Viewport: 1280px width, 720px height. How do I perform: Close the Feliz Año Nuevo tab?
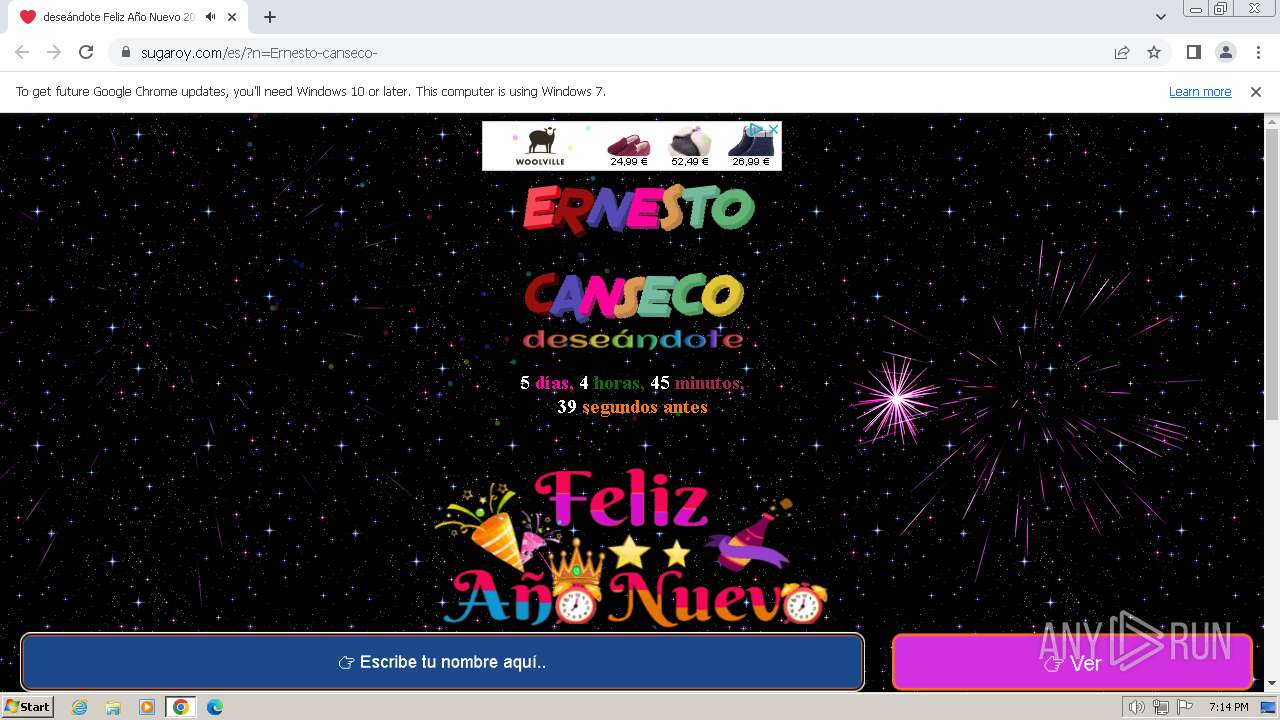pos(232,17)
